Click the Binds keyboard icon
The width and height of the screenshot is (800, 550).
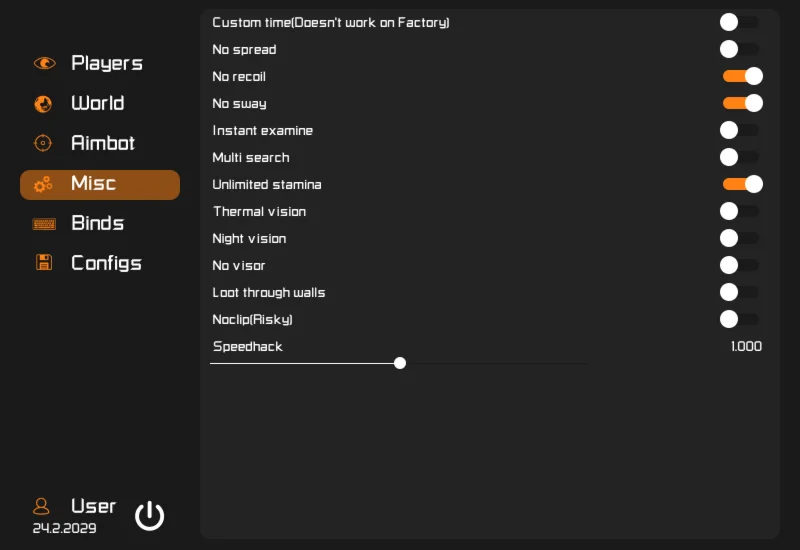(x=43, y=224)
